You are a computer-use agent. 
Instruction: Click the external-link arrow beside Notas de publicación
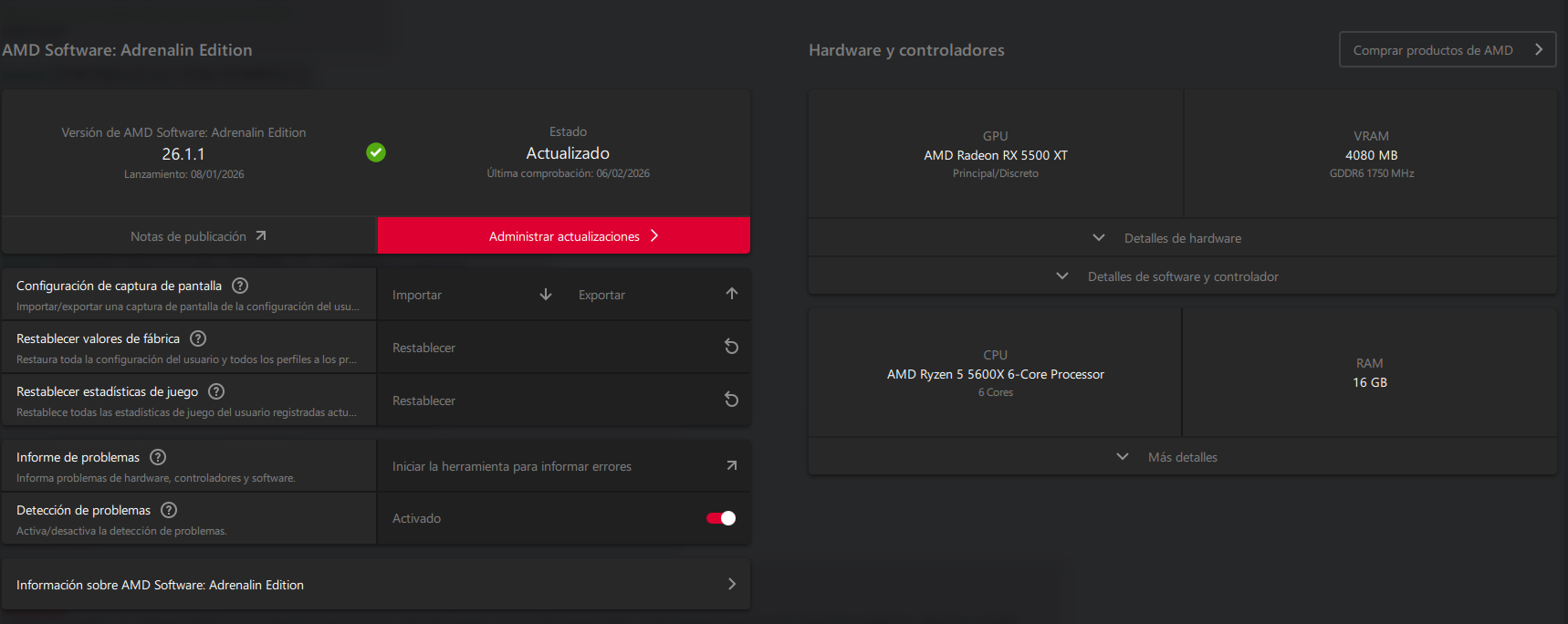(x=261, y=235)
